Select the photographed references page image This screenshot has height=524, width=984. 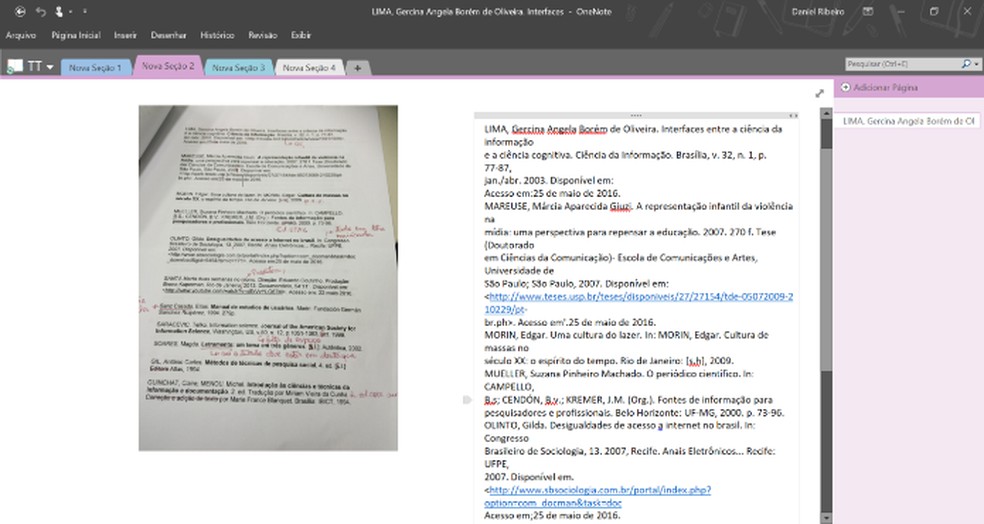coord(268,278)
